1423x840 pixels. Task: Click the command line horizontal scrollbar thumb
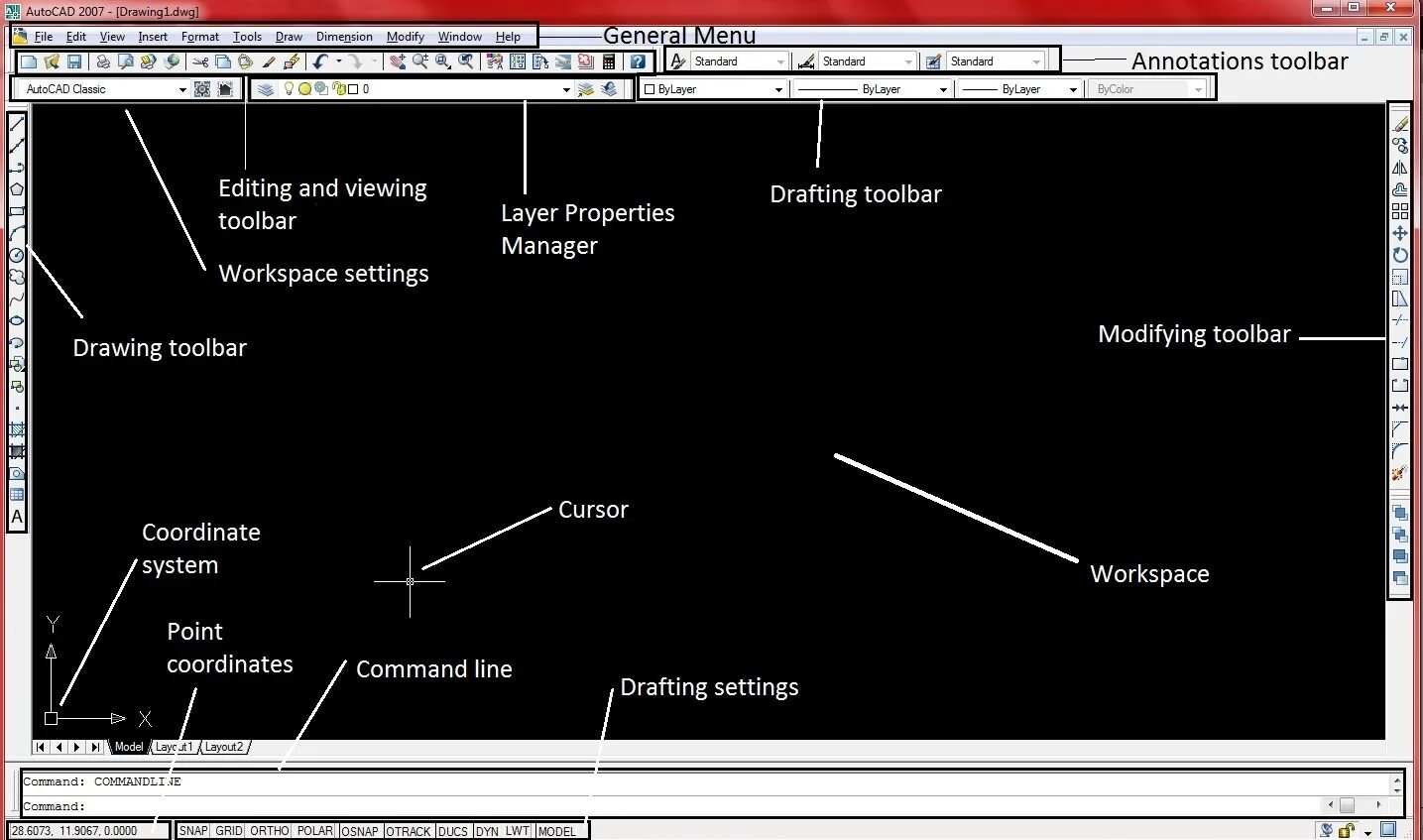pyautogui.click(x=1347, y=805)
